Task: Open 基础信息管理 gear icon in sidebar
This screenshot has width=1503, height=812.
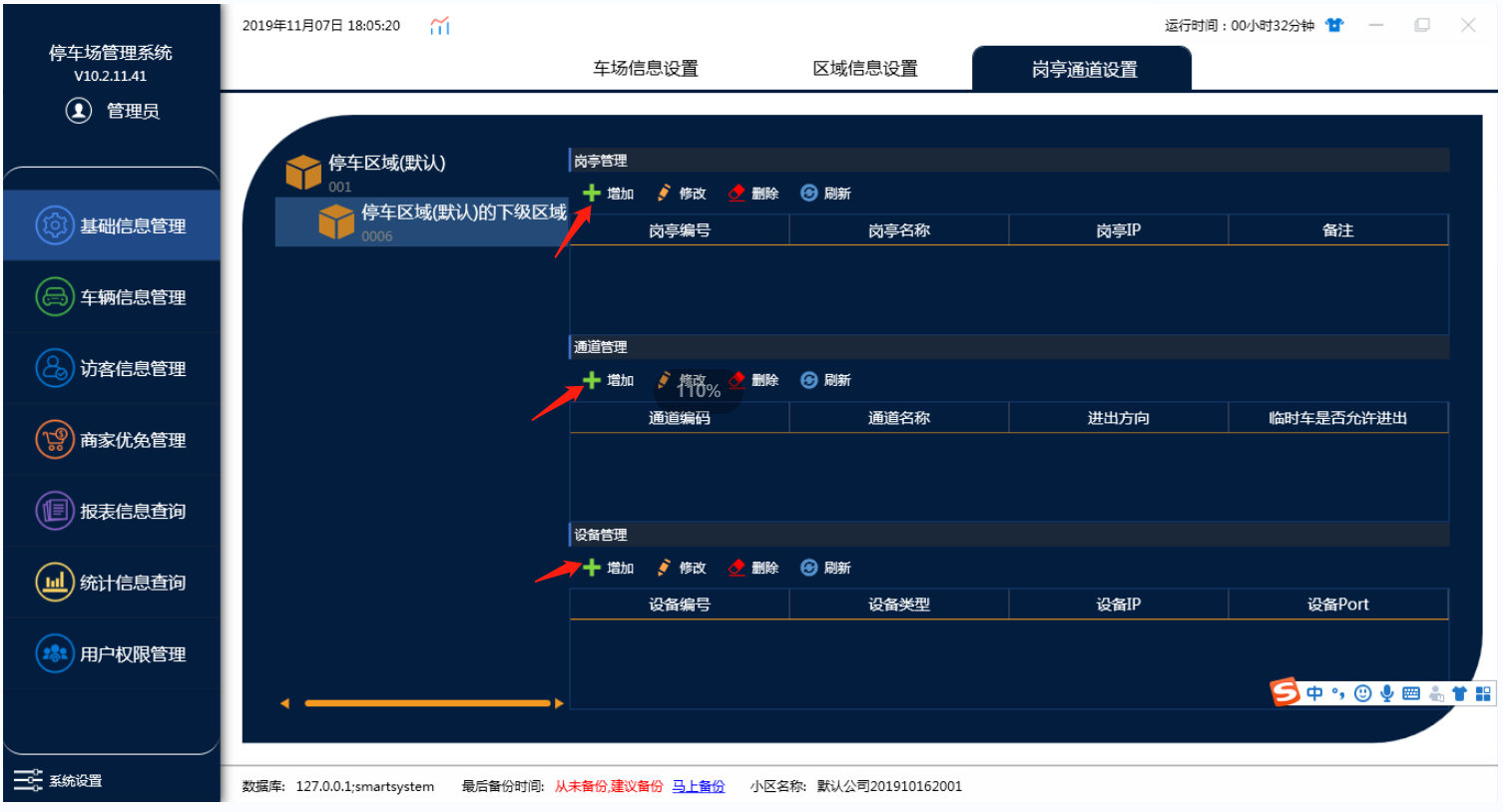Action: (55, 225)
